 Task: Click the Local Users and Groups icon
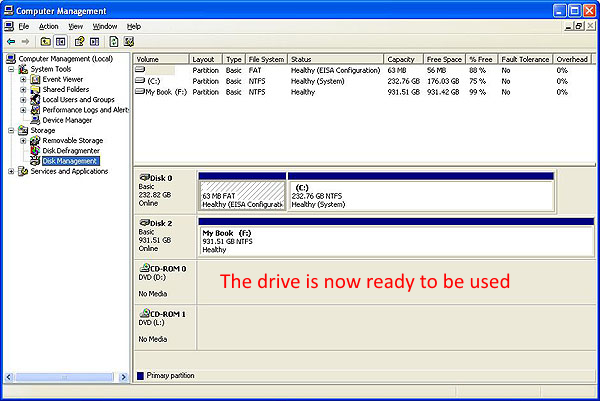tap(35, 99)
